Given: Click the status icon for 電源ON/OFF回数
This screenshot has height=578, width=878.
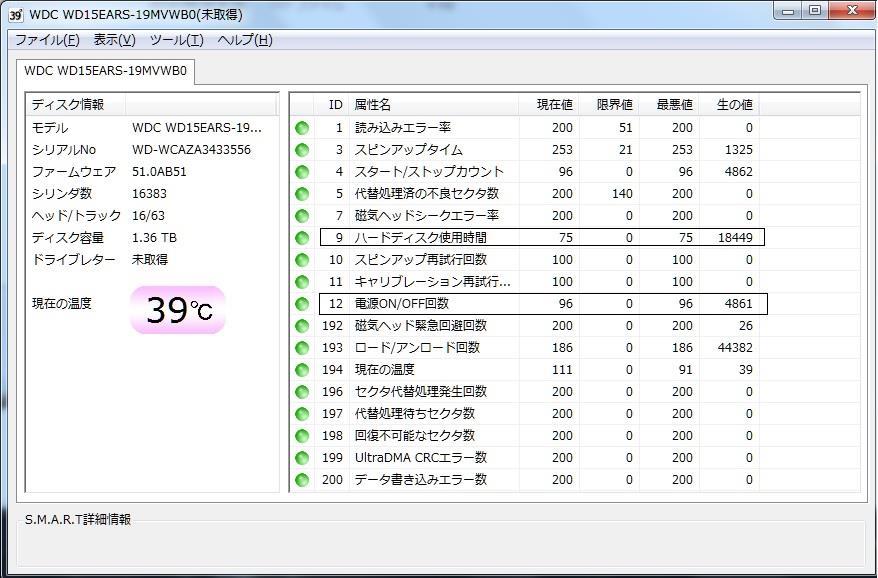Looking at the screenshot, I should [x=302, y=304].
